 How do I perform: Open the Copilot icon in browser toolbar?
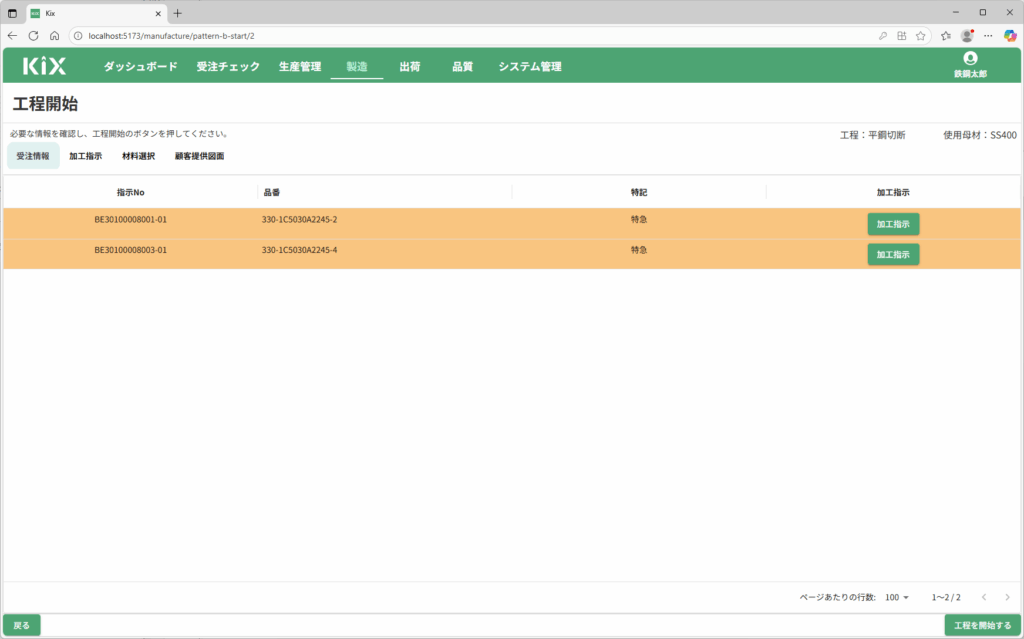click(x=1009, y=35)
